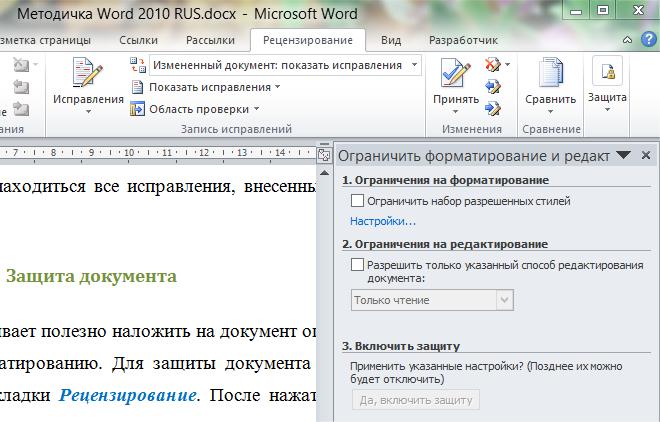Open Исправления button dropdown arrow
The width and height of the screenshot is (660, 422).
click(88, 112)
